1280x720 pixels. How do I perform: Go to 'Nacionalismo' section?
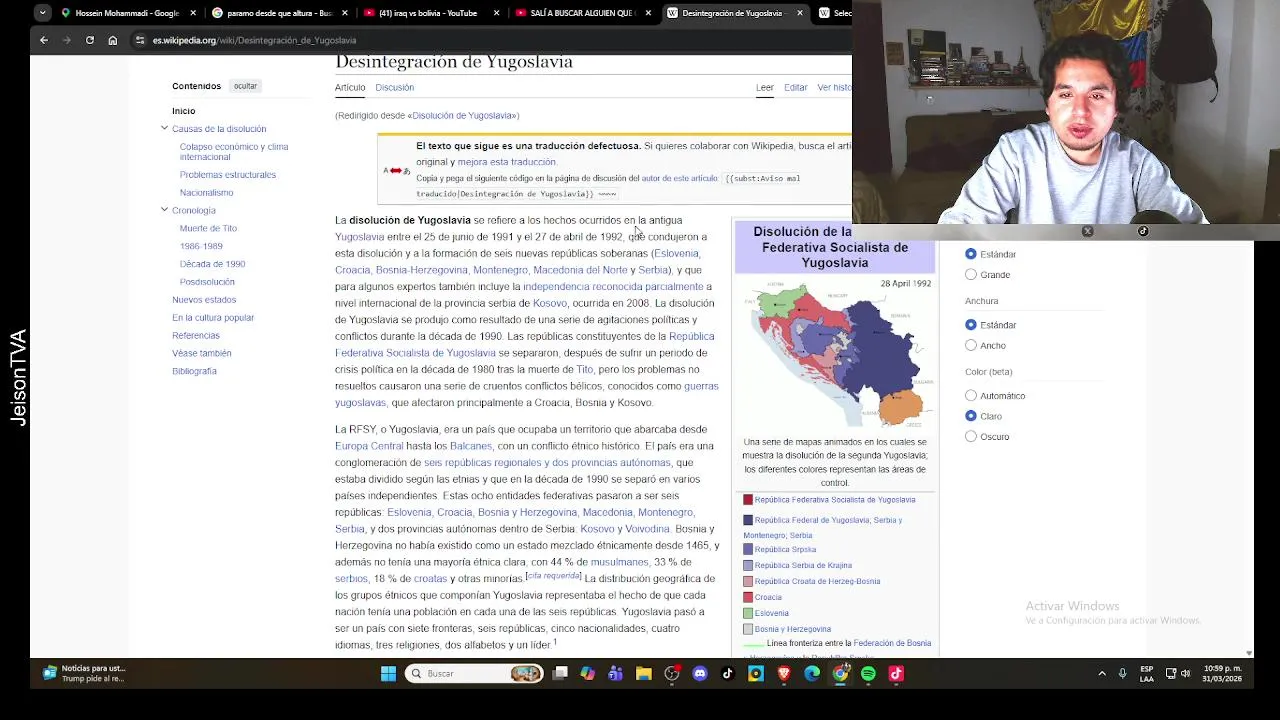pos(207,193)
